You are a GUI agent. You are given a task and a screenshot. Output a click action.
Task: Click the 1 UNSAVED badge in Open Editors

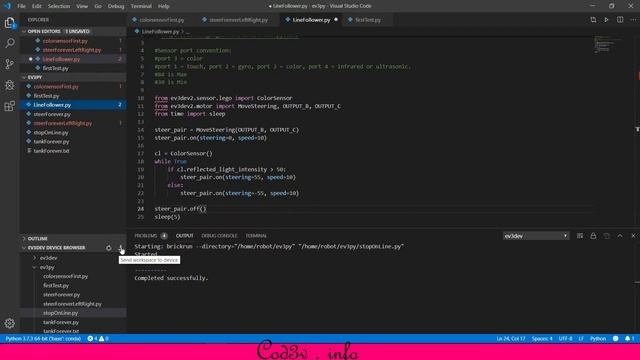click(x=78, y=31)
